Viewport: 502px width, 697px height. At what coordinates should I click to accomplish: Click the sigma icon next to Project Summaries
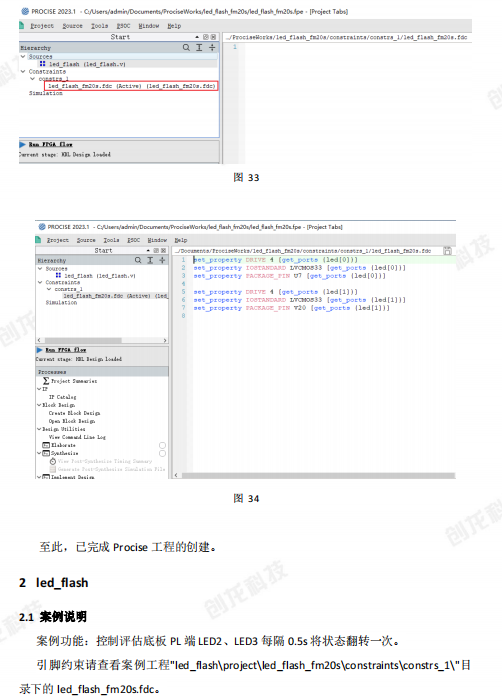tap(46, 381)
